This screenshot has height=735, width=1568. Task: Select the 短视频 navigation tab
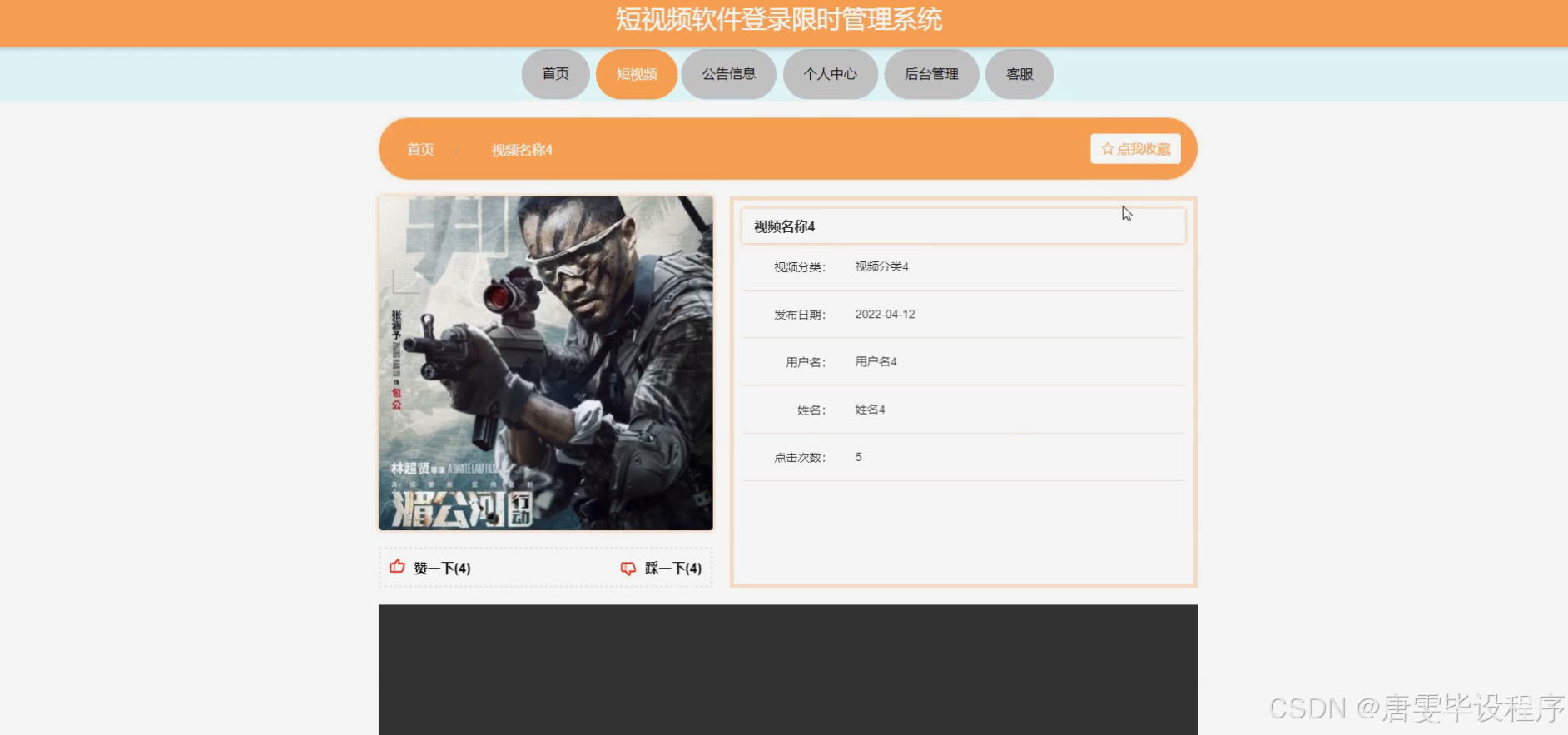point(637,74)
